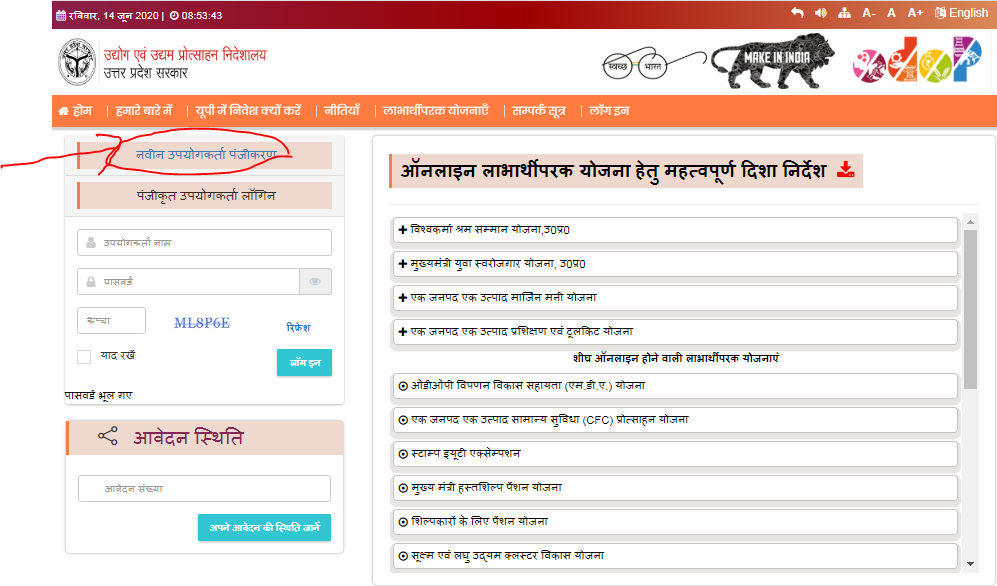Check the याद रखें remember me checkbox
The image size is (997, 586).
point(84,357)
